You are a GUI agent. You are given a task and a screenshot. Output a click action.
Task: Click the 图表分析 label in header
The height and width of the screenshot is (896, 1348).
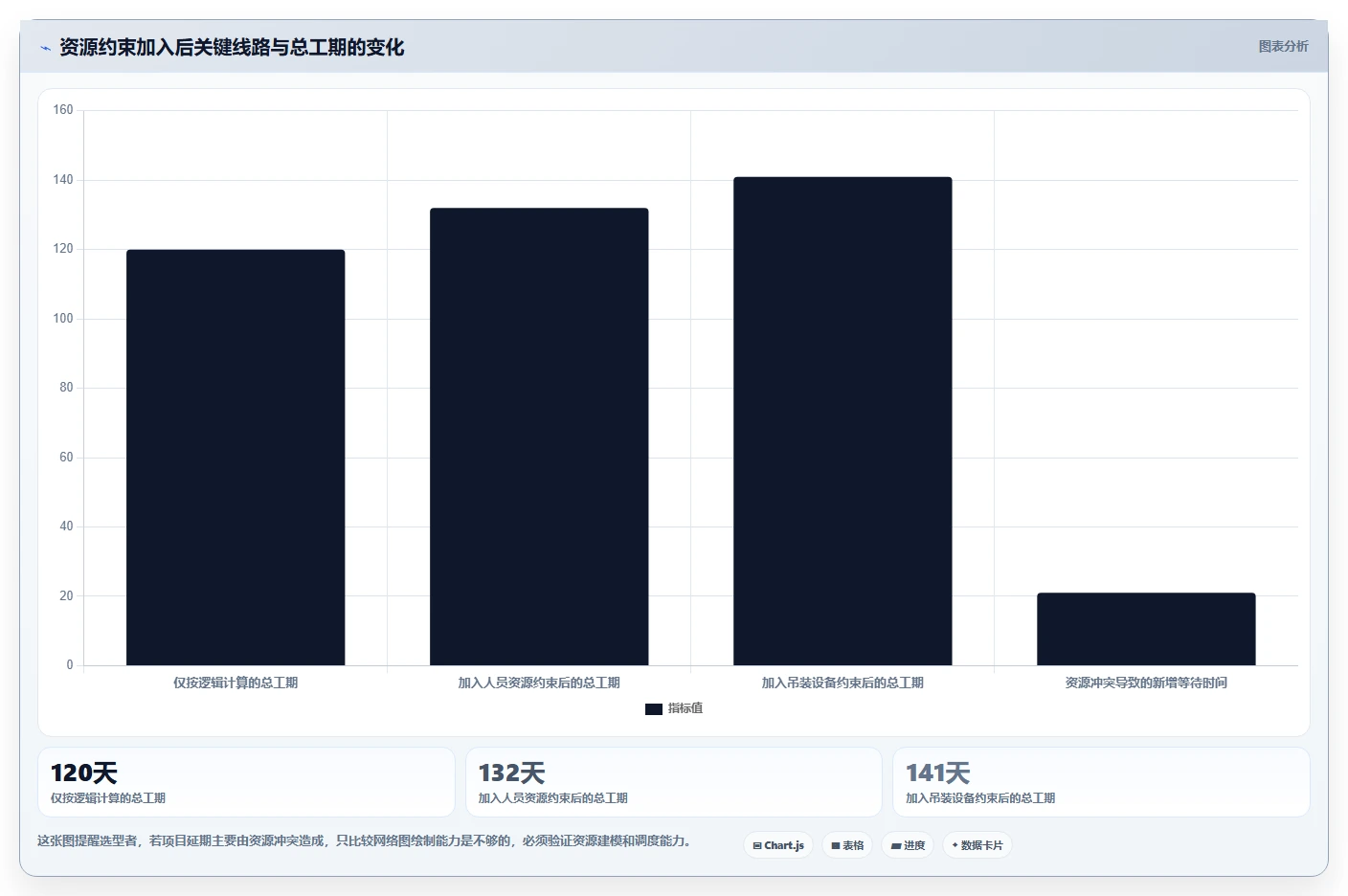(x=1283, y=46)
